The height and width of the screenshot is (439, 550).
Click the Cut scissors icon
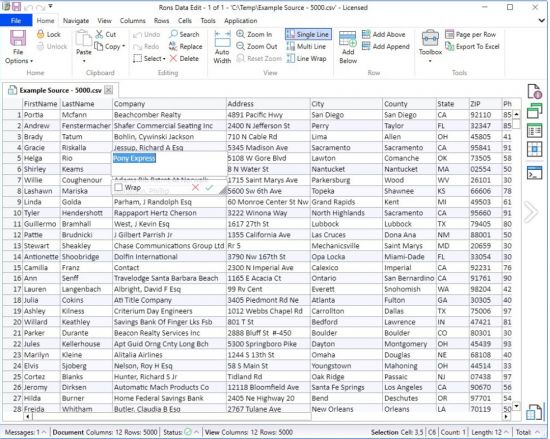click(x=99, y=34)
